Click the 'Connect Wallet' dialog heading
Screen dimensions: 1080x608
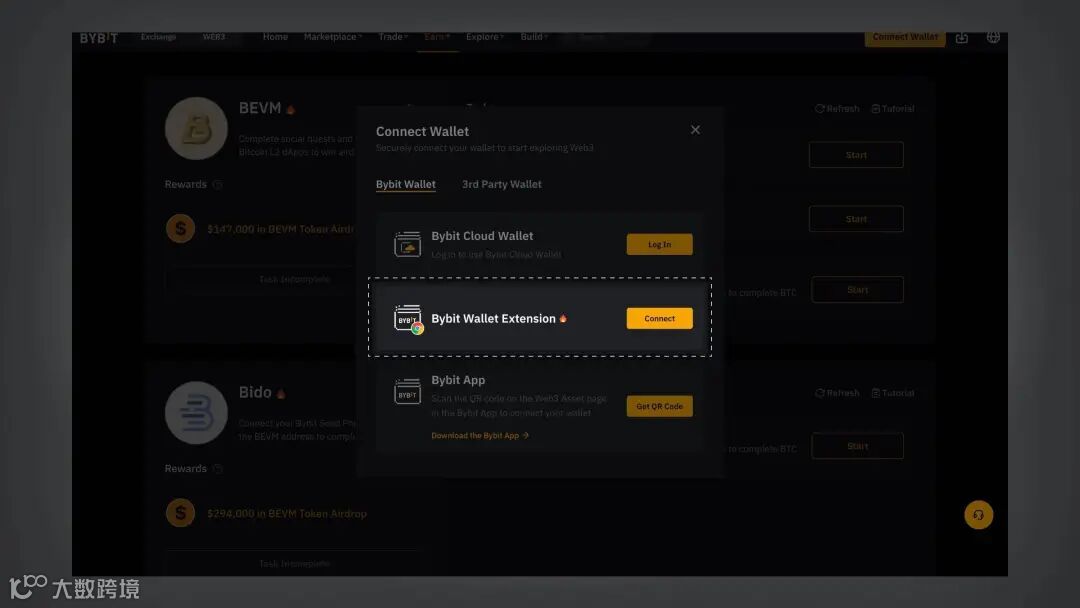(x=422, y=132)
